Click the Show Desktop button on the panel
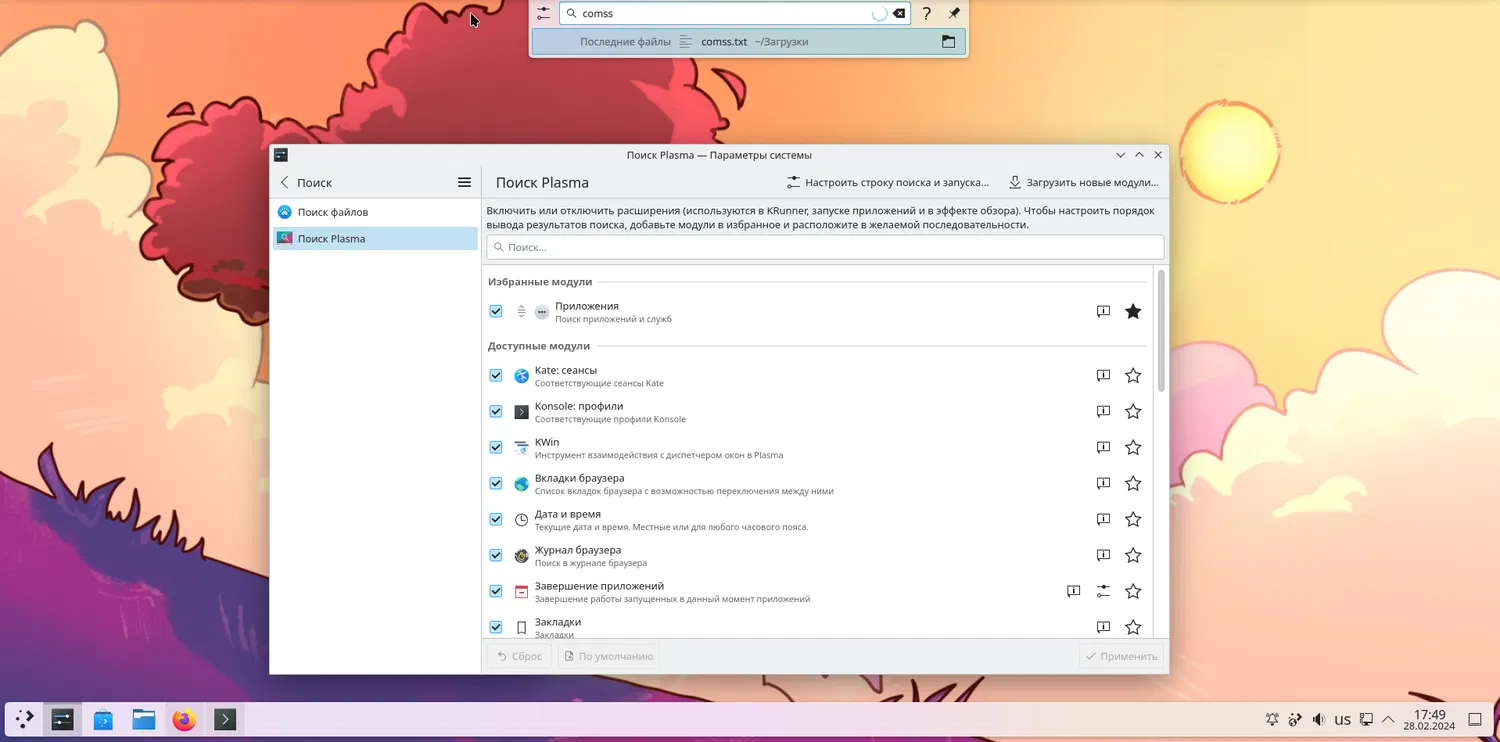 (1474, 719)
